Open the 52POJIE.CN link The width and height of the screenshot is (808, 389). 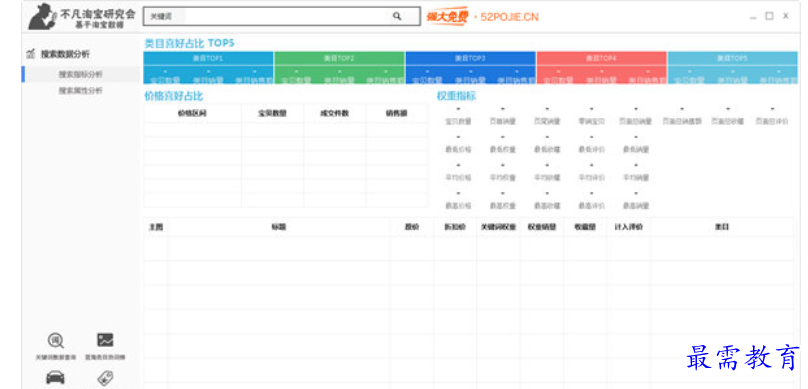pos(509,17)
